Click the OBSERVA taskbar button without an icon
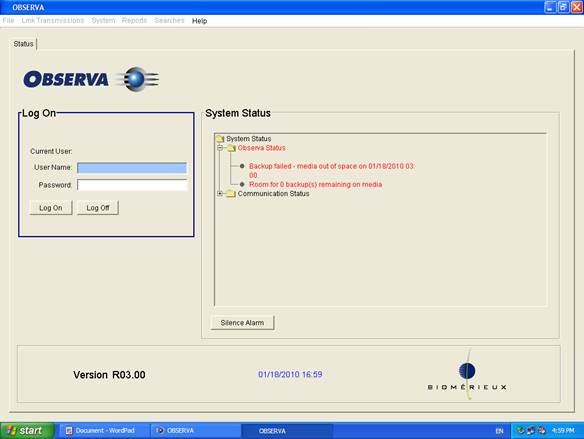 click(x=287, y=431)
